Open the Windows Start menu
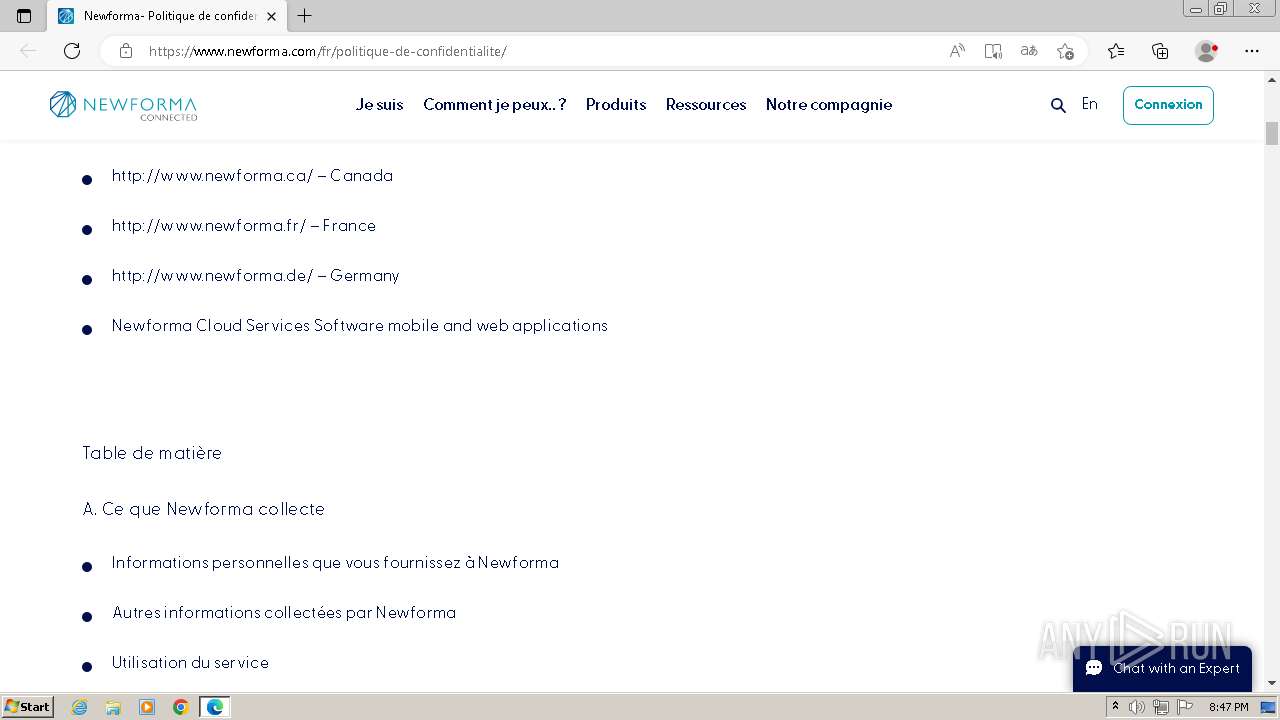This screenshot has width=1280, height=720. click(x=27, y=707)
